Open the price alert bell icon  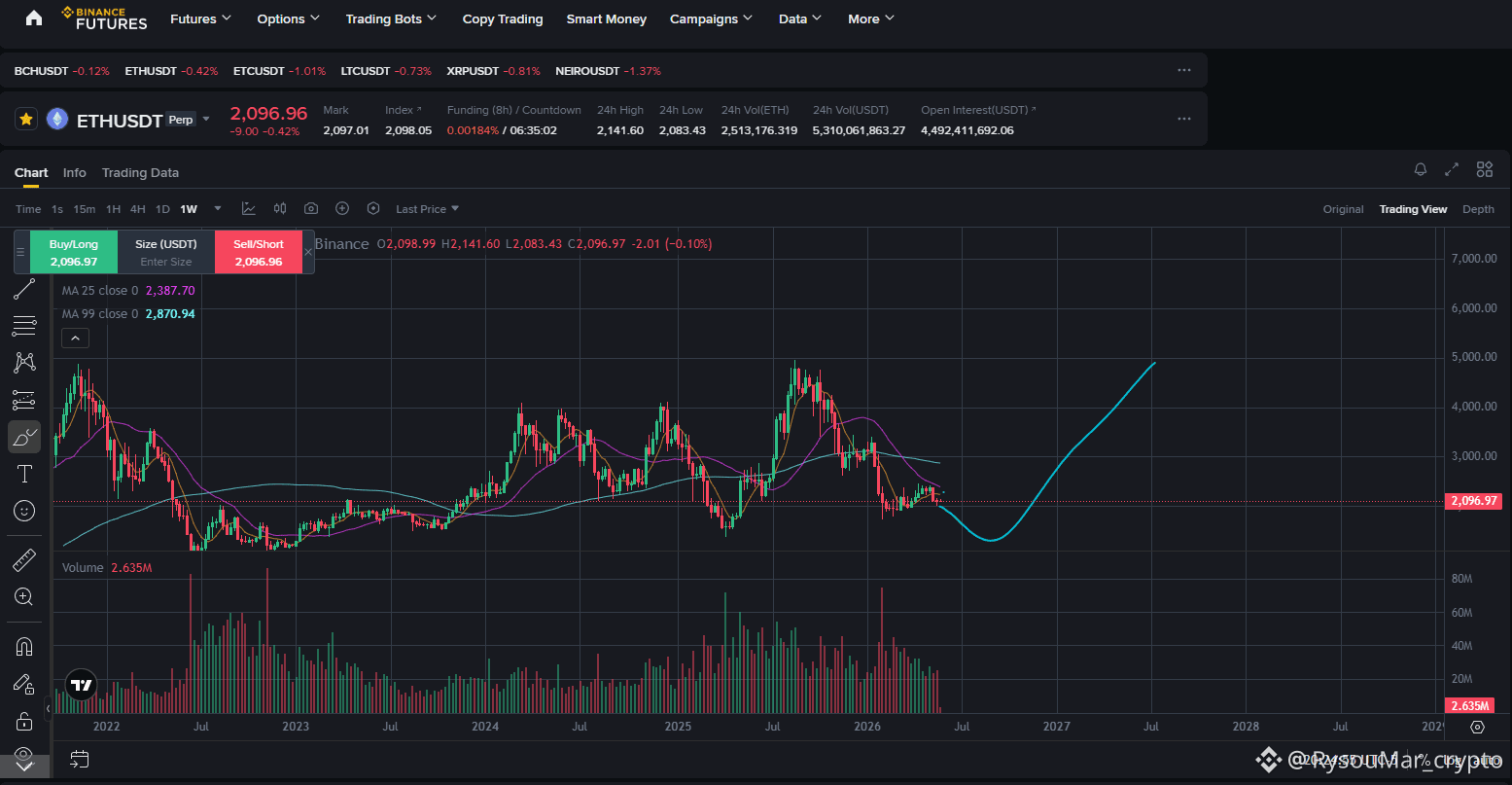pyautogui.click(x=1421, y=169)
